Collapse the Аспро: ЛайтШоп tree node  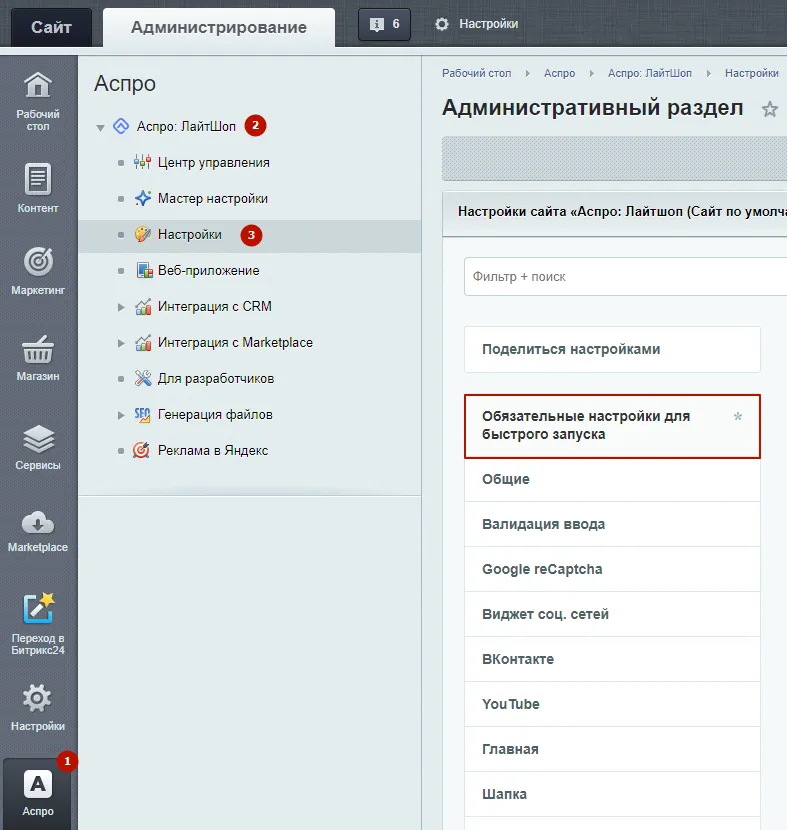tap(100, 128)
